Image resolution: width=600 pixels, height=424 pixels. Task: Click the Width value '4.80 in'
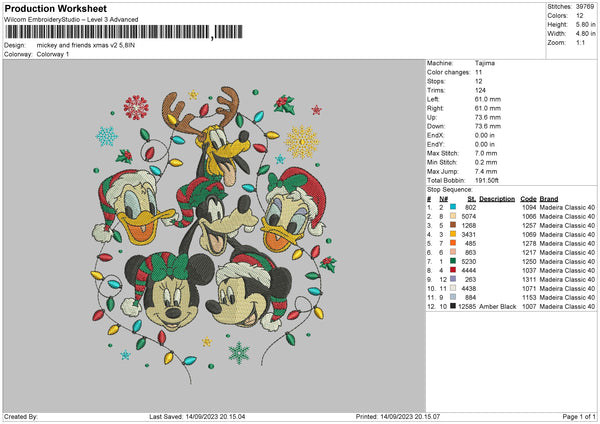tap(585, 34)
